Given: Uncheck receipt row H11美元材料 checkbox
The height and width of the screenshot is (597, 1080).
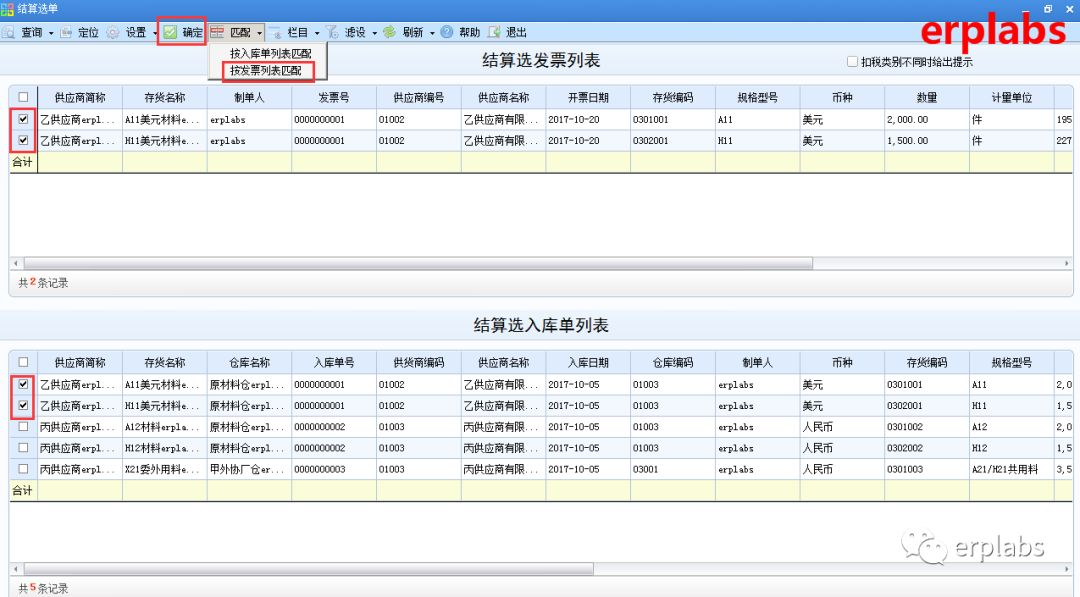Looking at the screenshot, I should pos(23,406).
